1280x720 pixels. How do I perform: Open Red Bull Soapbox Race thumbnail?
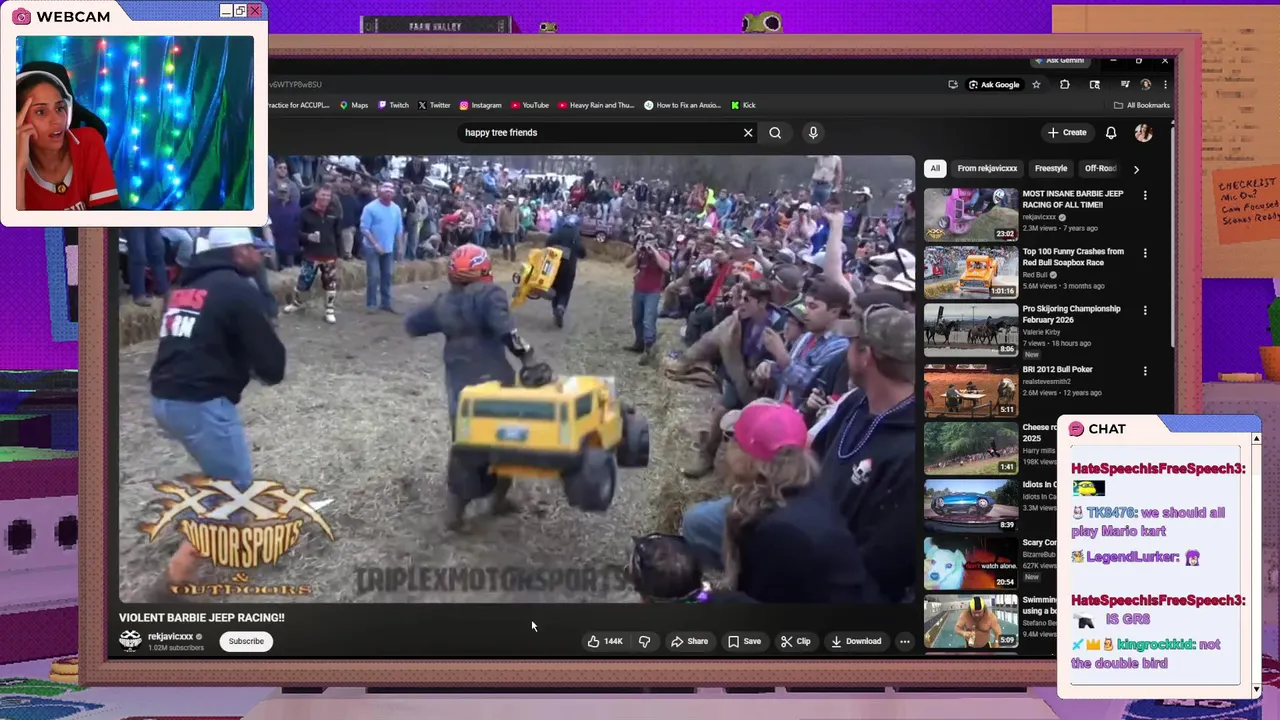[x=971, y=272]
